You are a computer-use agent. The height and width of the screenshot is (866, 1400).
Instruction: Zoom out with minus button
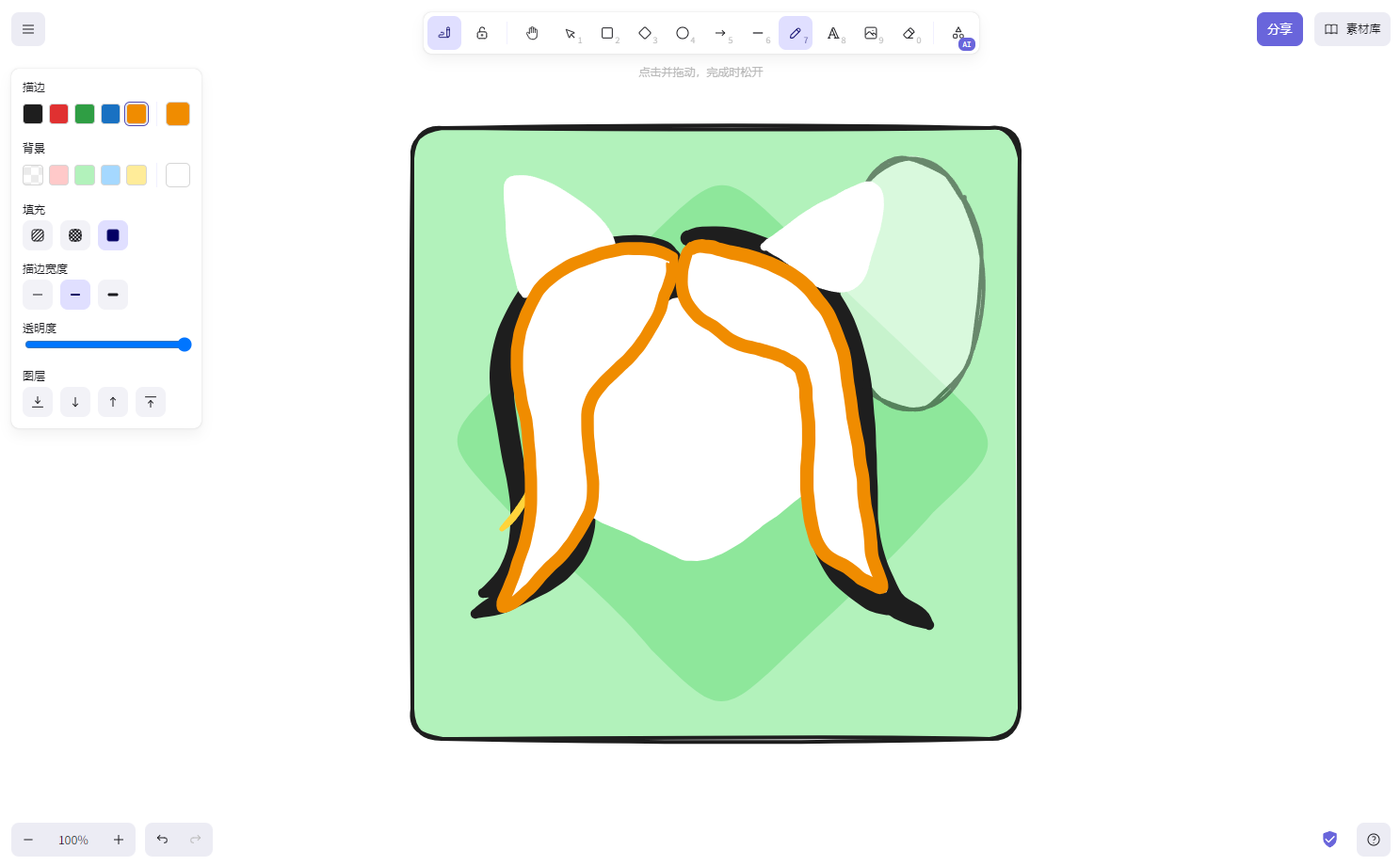tap(28, 840)
